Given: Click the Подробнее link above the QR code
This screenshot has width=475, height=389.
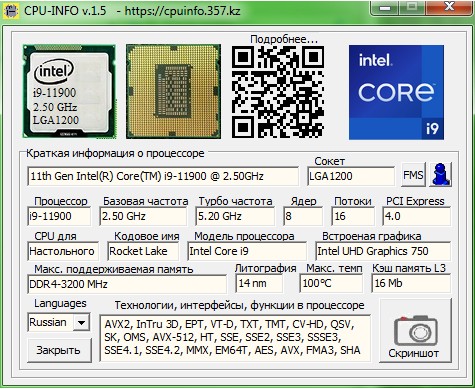Looking at the screenshot, I should [x=284, y=39].
